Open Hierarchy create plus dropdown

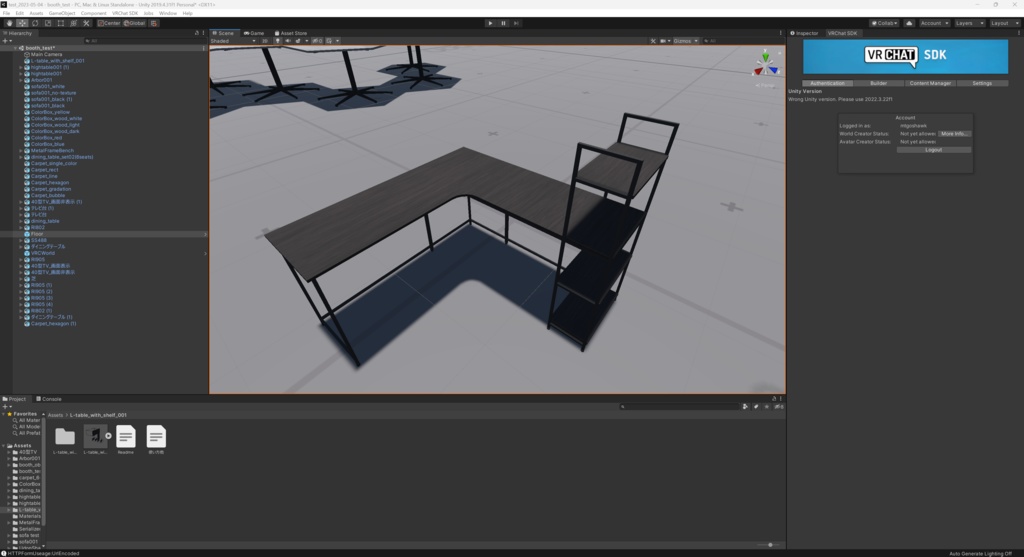(7, 40)
